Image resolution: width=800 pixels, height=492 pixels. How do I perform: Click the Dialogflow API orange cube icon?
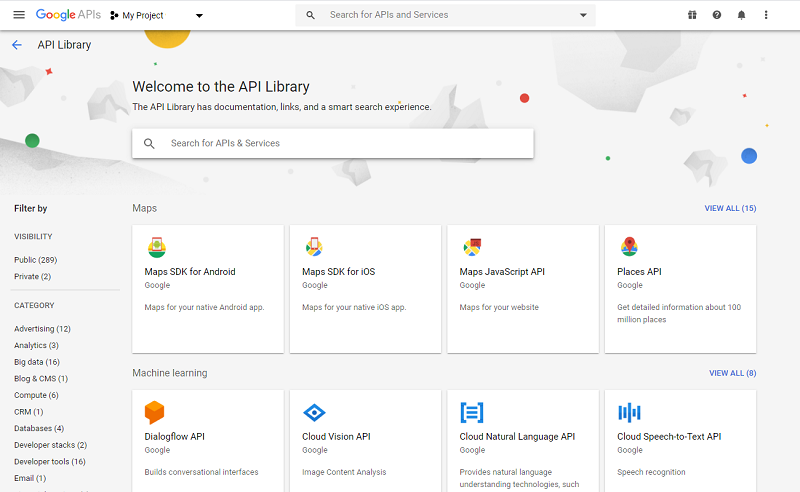click(154, 412)
